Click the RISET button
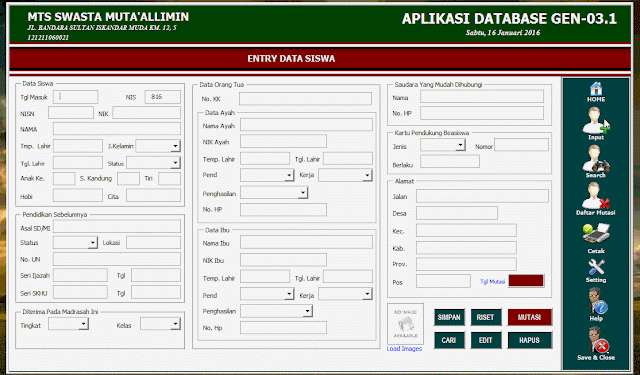640x375 pixels. coord(486,317)
